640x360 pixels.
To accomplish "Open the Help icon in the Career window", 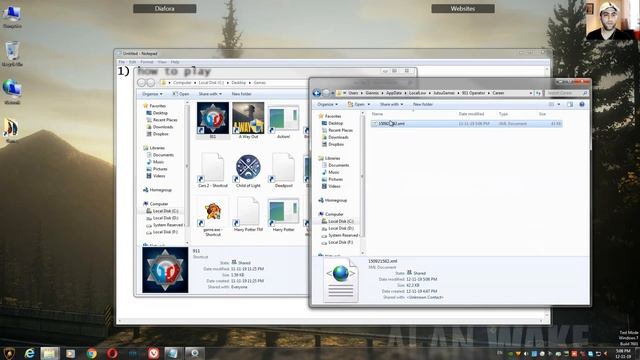I will pos(582,104).
